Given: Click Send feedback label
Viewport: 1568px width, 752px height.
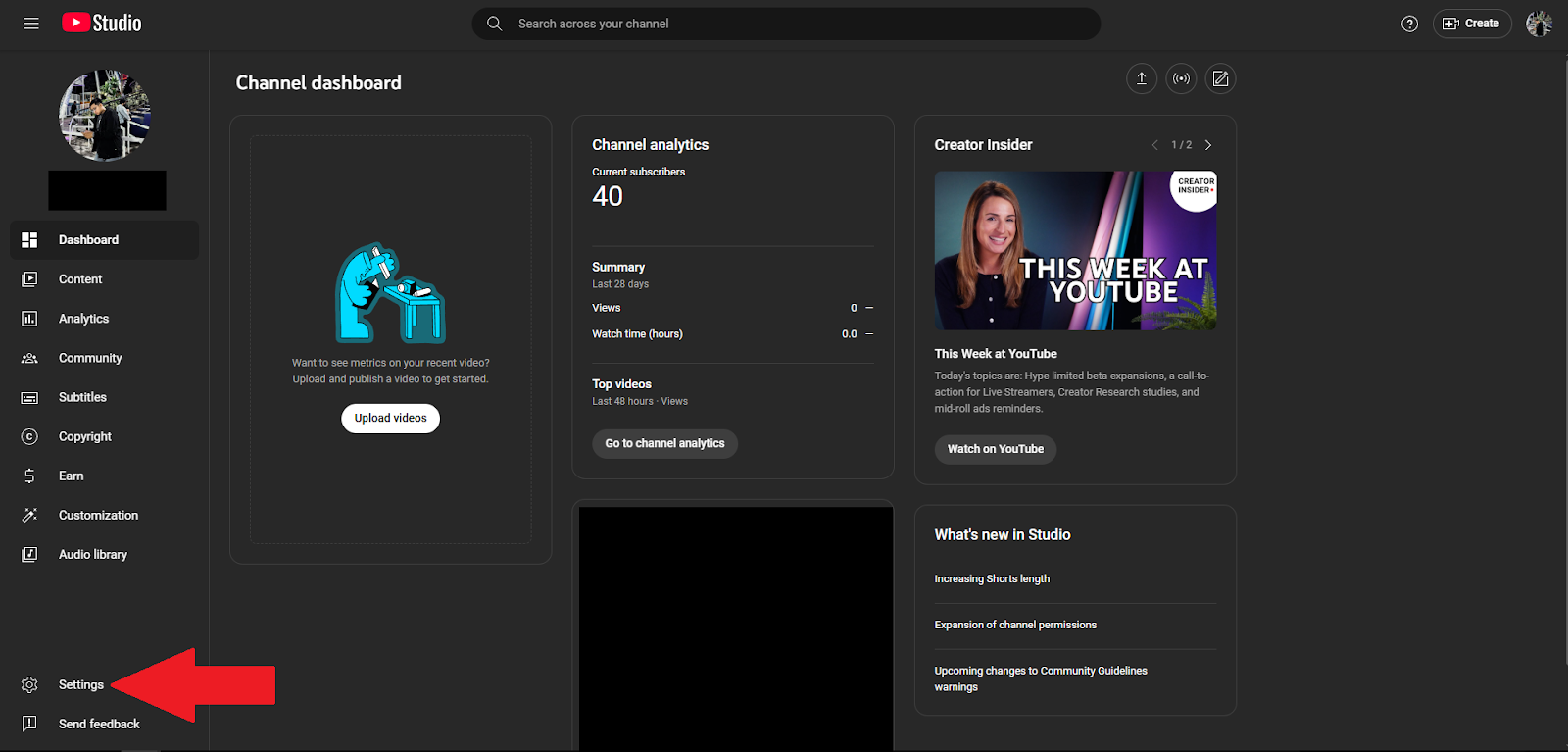Looking at the screenshot, I should click(99, 724).
